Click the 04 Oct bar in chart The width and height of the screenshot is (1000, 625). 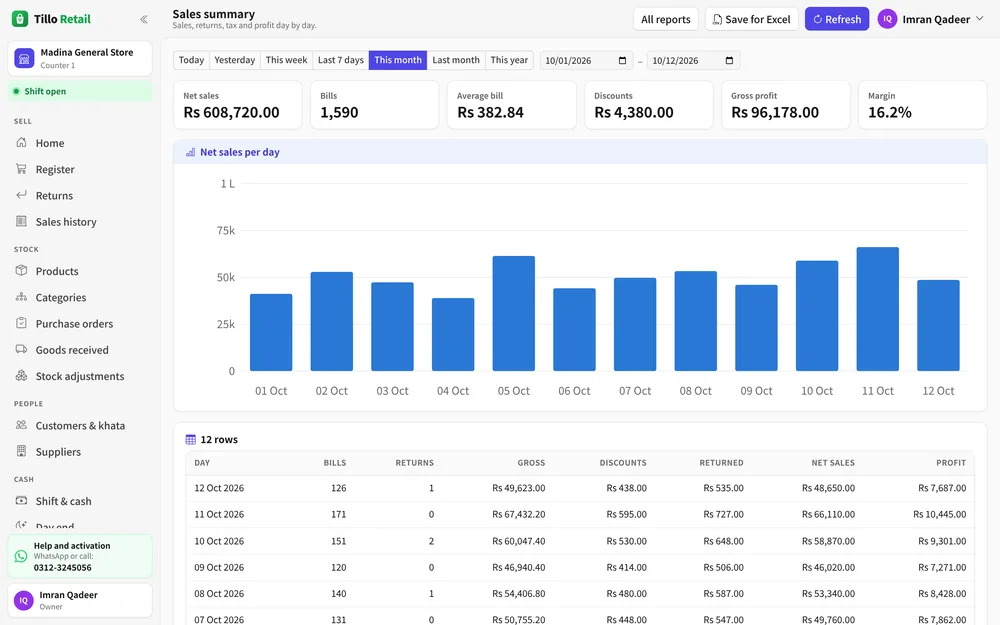tap(453, 335)
